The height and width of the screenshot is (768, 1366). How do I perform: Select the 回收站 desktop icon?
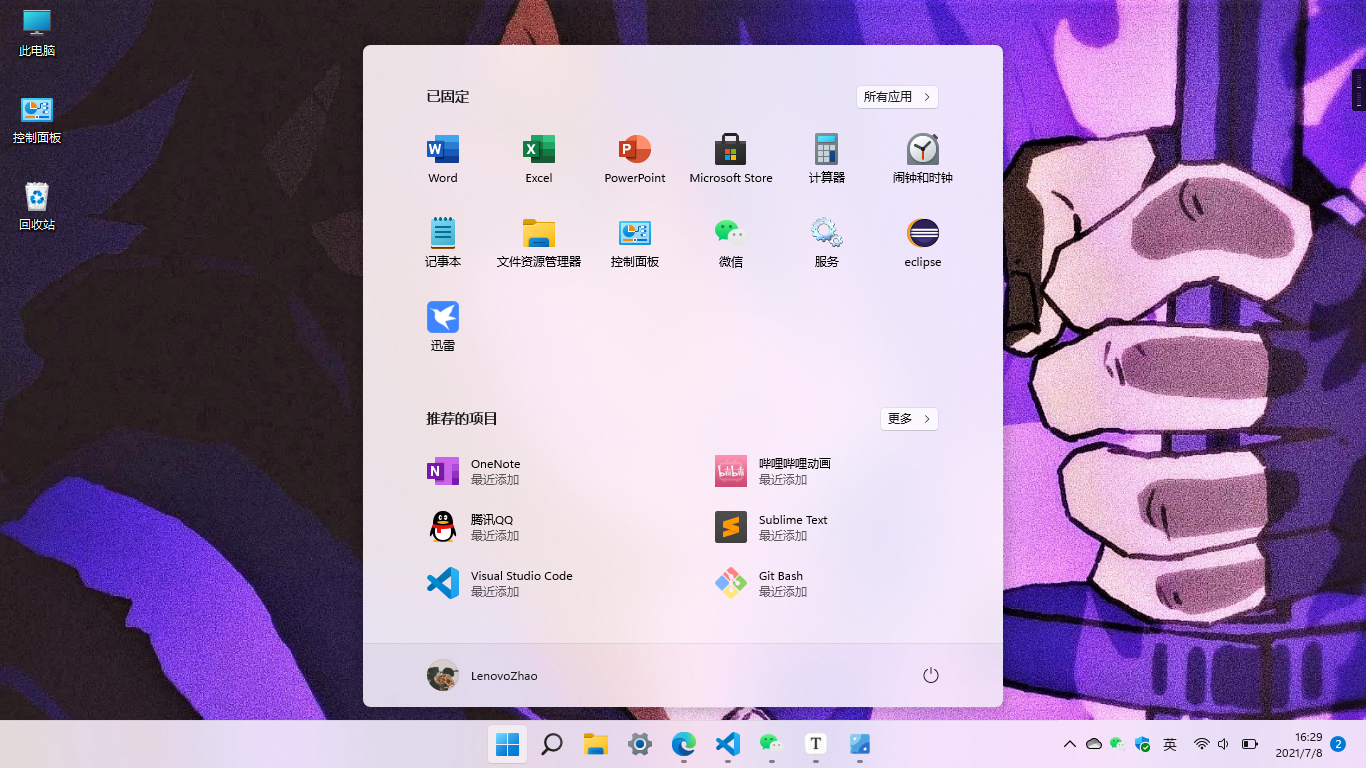(x=37, y=207)
